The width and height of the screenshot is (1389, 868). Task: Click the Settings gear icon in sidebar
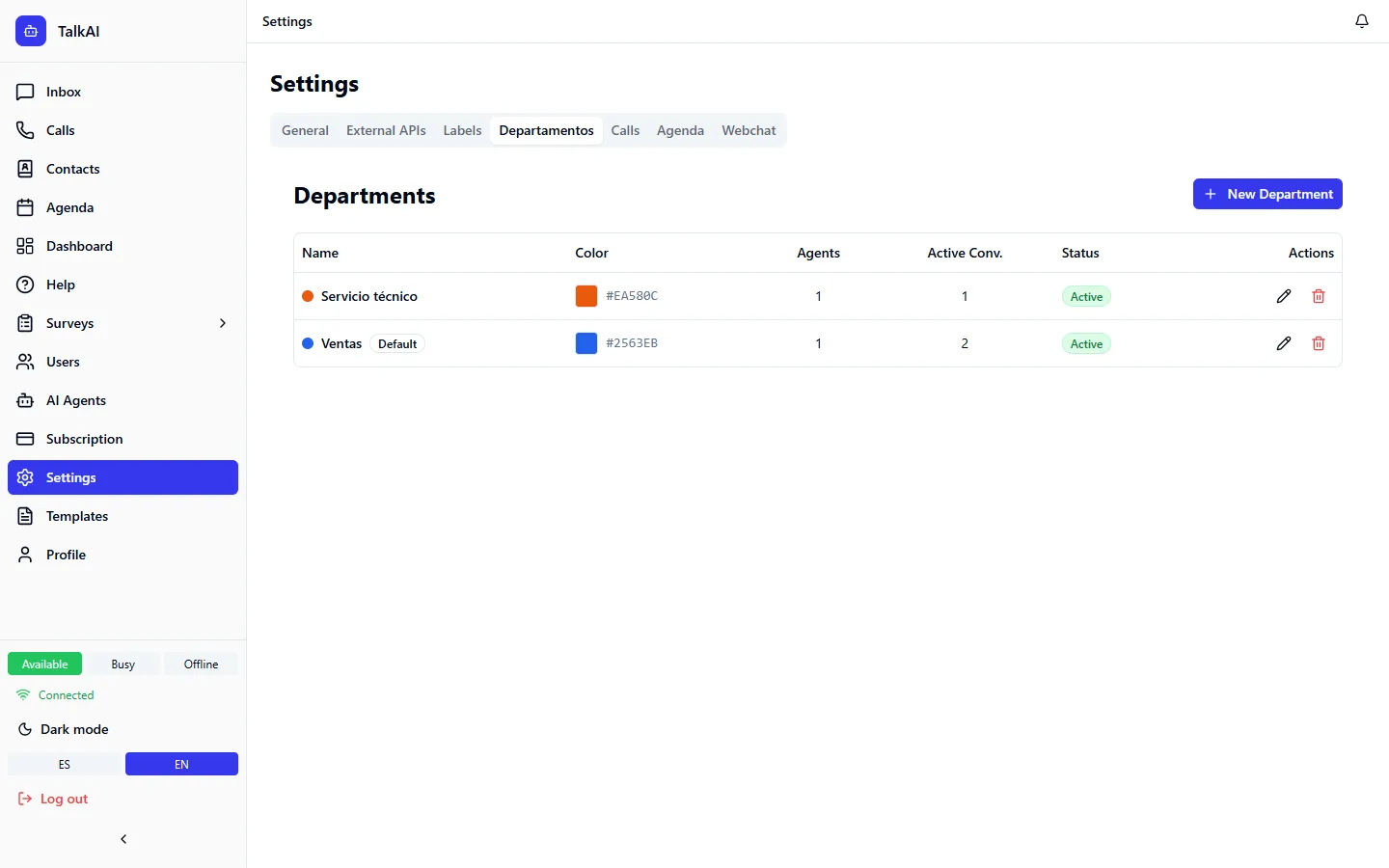(25, 477)
